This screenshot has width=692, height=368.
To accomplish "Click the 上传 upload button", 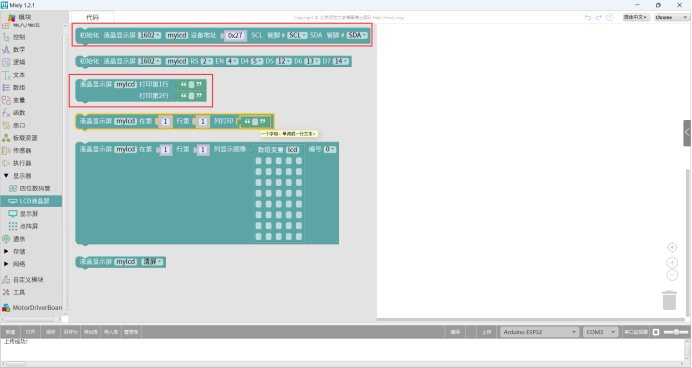I will pos(486,332).
